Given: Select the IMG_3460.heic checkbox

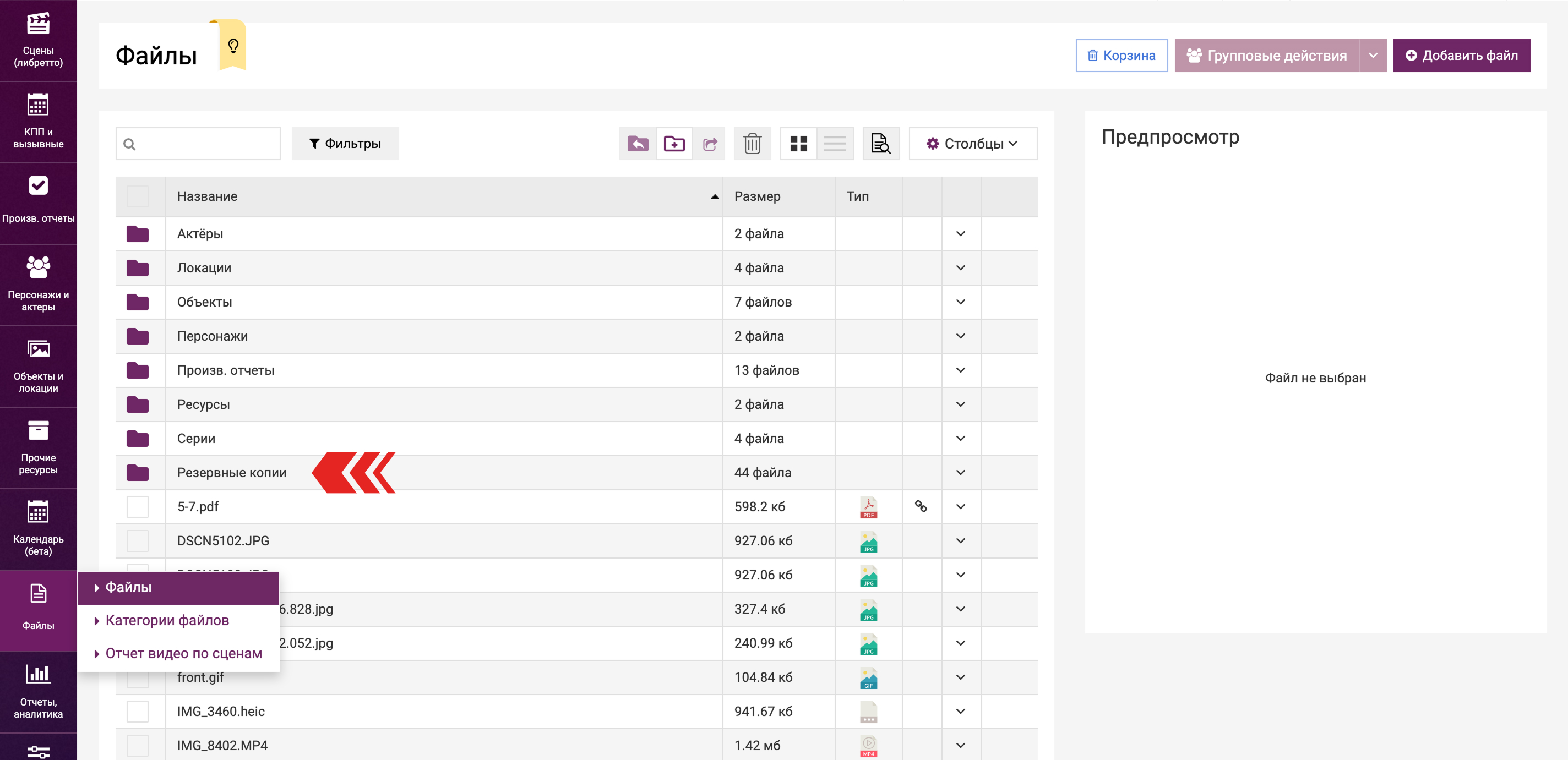Looking at the screenshot, I should coord(138,710).
